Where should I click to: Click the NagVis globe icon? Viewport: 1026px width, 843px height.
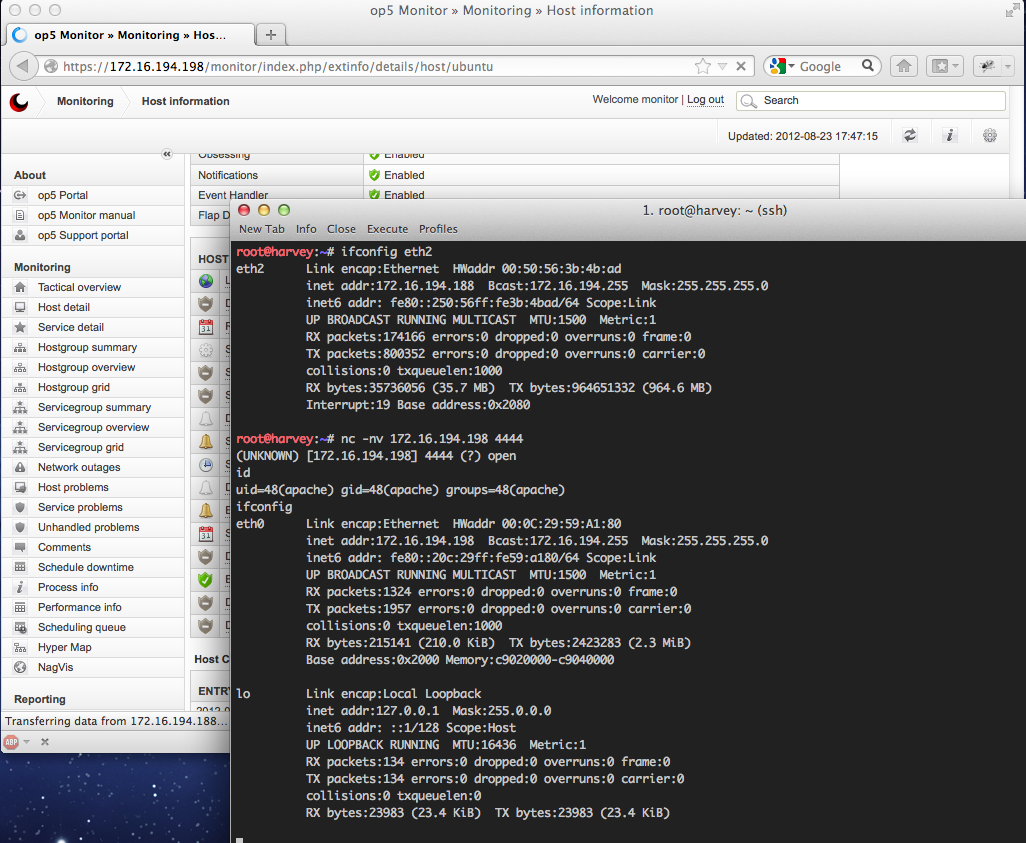click(20, 668)
